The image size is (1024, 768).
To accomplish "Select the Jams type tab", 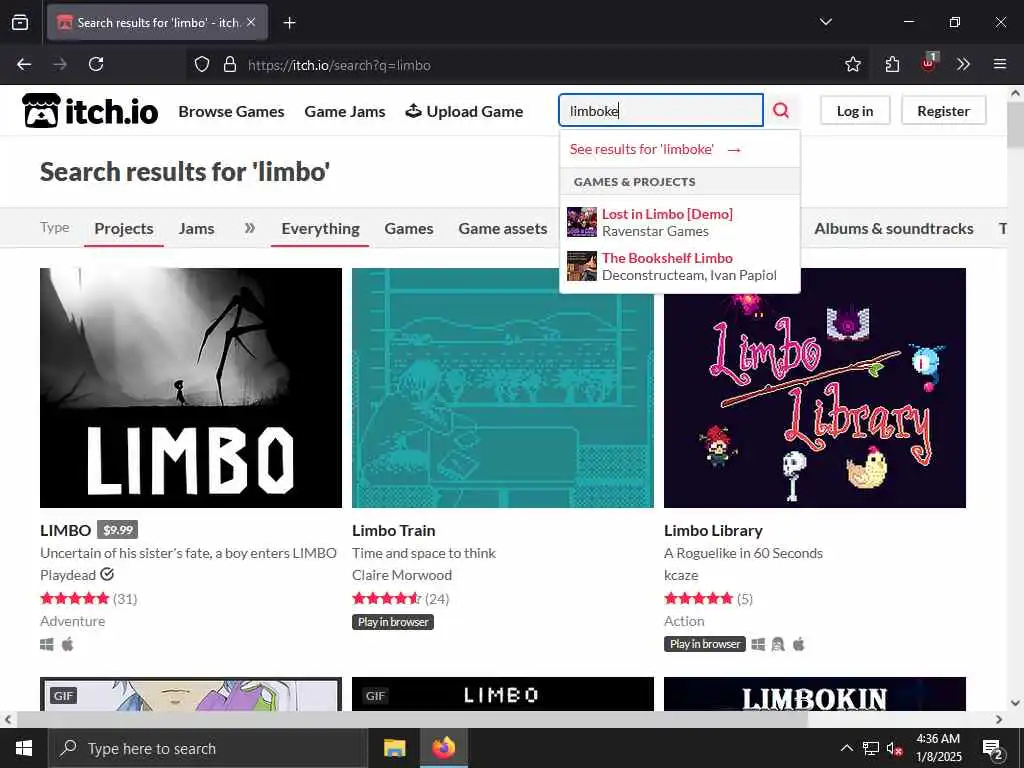I will point(197,229).
